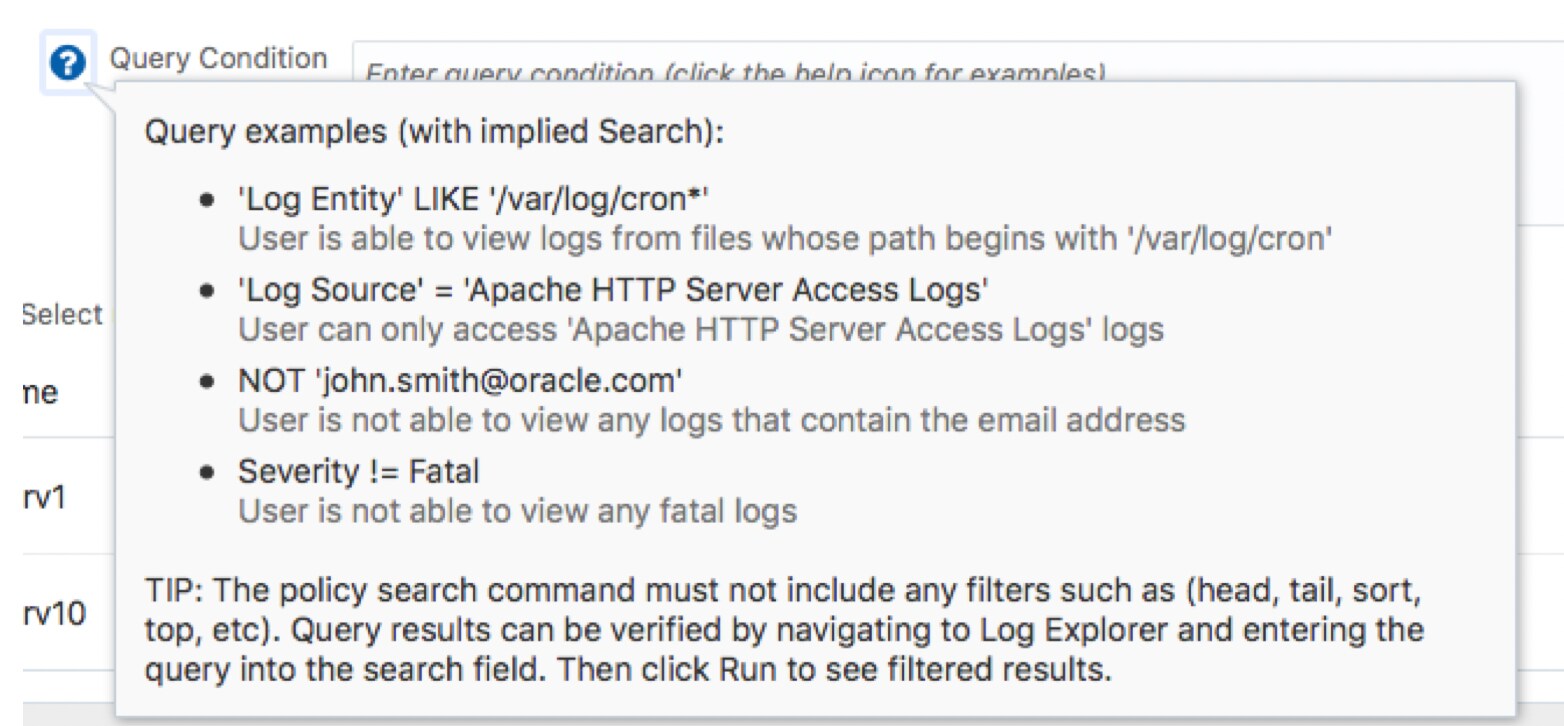1564x726 pixels.
Task: Select the 'Severity != Fatal' example
Action: point(358,471)
